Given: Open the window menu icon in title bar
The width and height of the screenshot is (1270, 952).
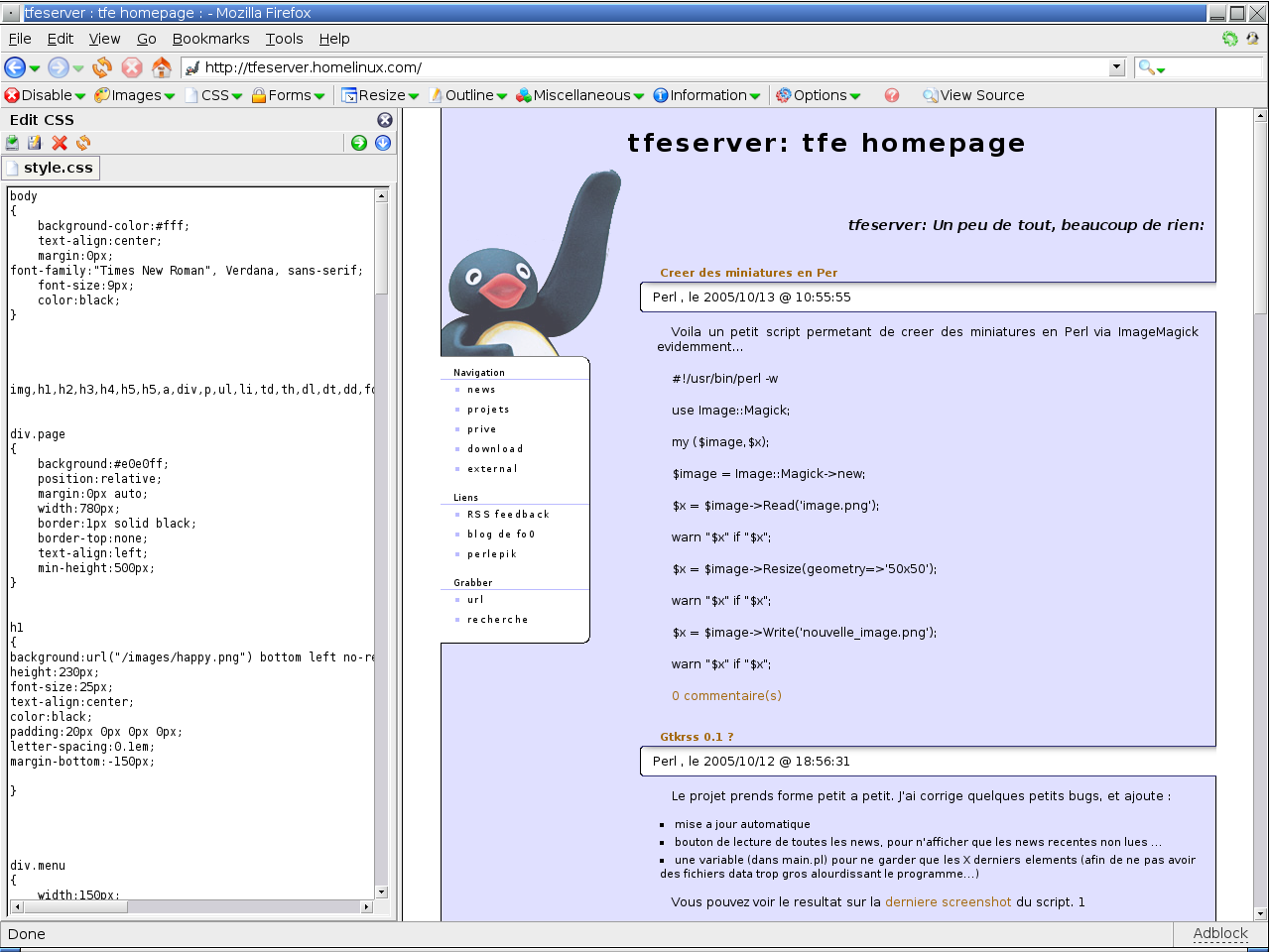Looking at the screenshot, I should click(12, 13).
